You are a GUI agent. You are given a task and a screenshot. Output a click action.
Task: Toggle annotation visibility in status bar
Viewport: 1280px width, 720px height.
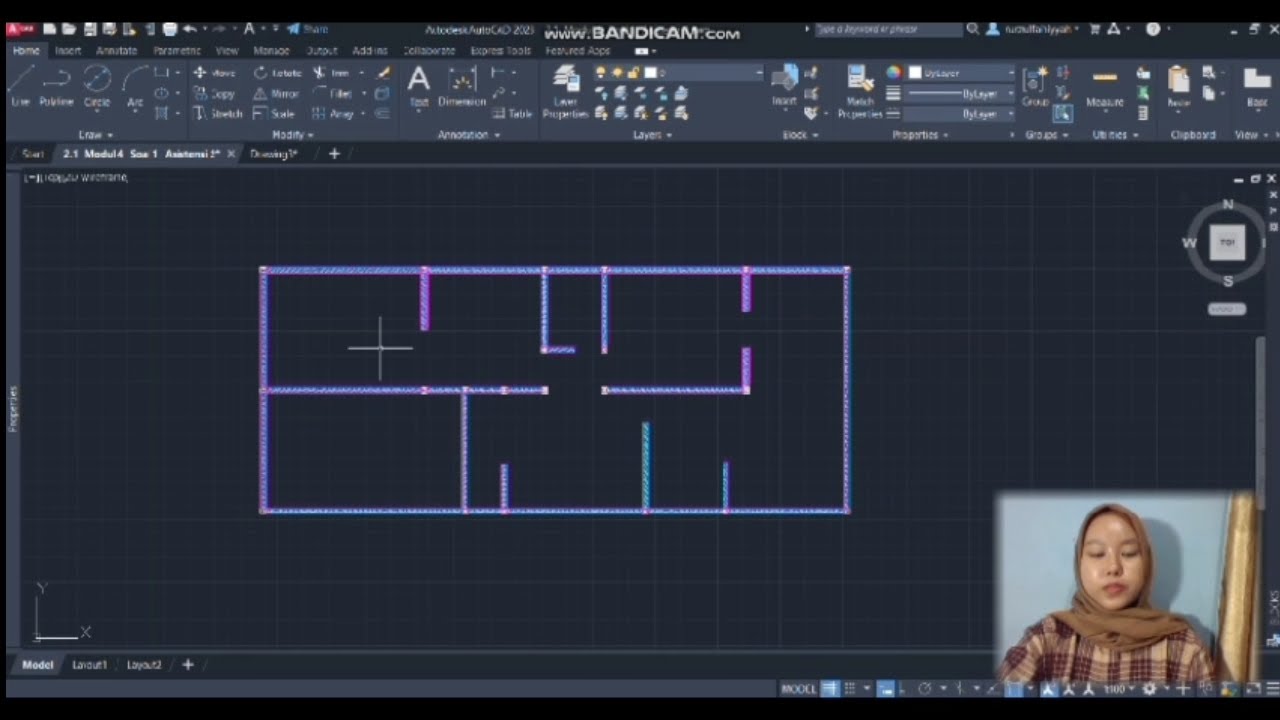(x=1049, y=689)
